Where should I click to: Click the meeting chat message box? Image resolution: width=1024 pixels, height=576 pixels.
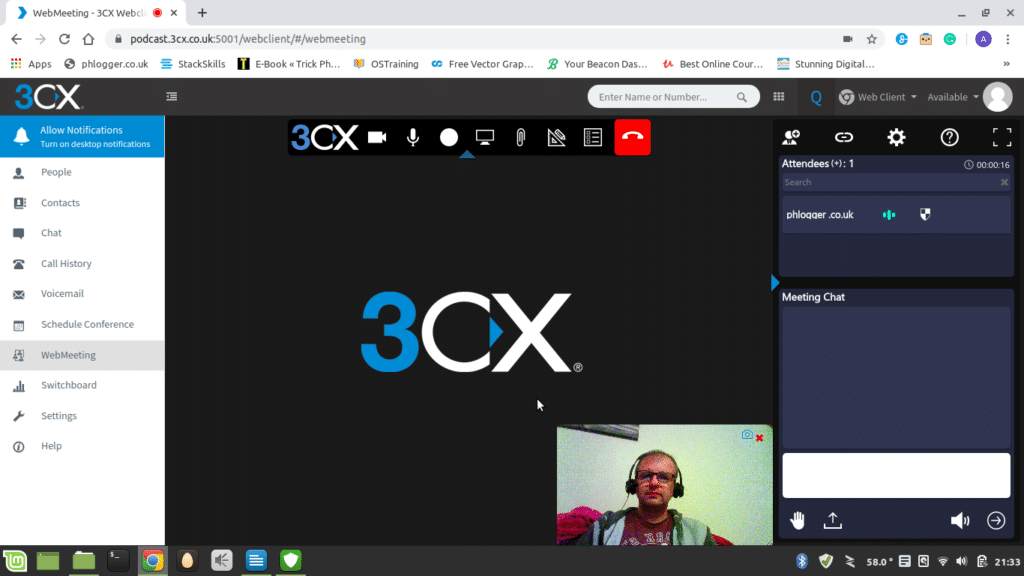896,475
